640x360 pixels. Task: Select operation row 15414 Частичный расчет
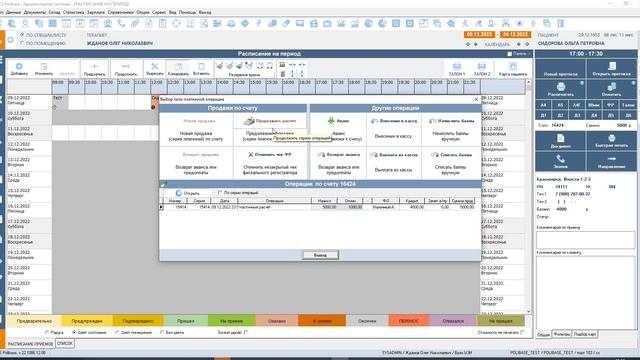tap(318, 207)
